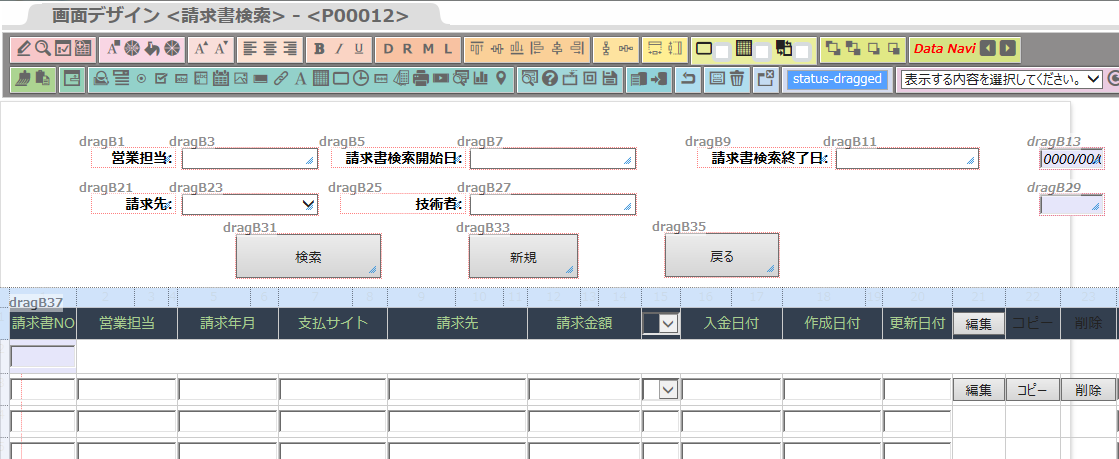
Task: Toggle bold formatting
Action: pos(320,49)
